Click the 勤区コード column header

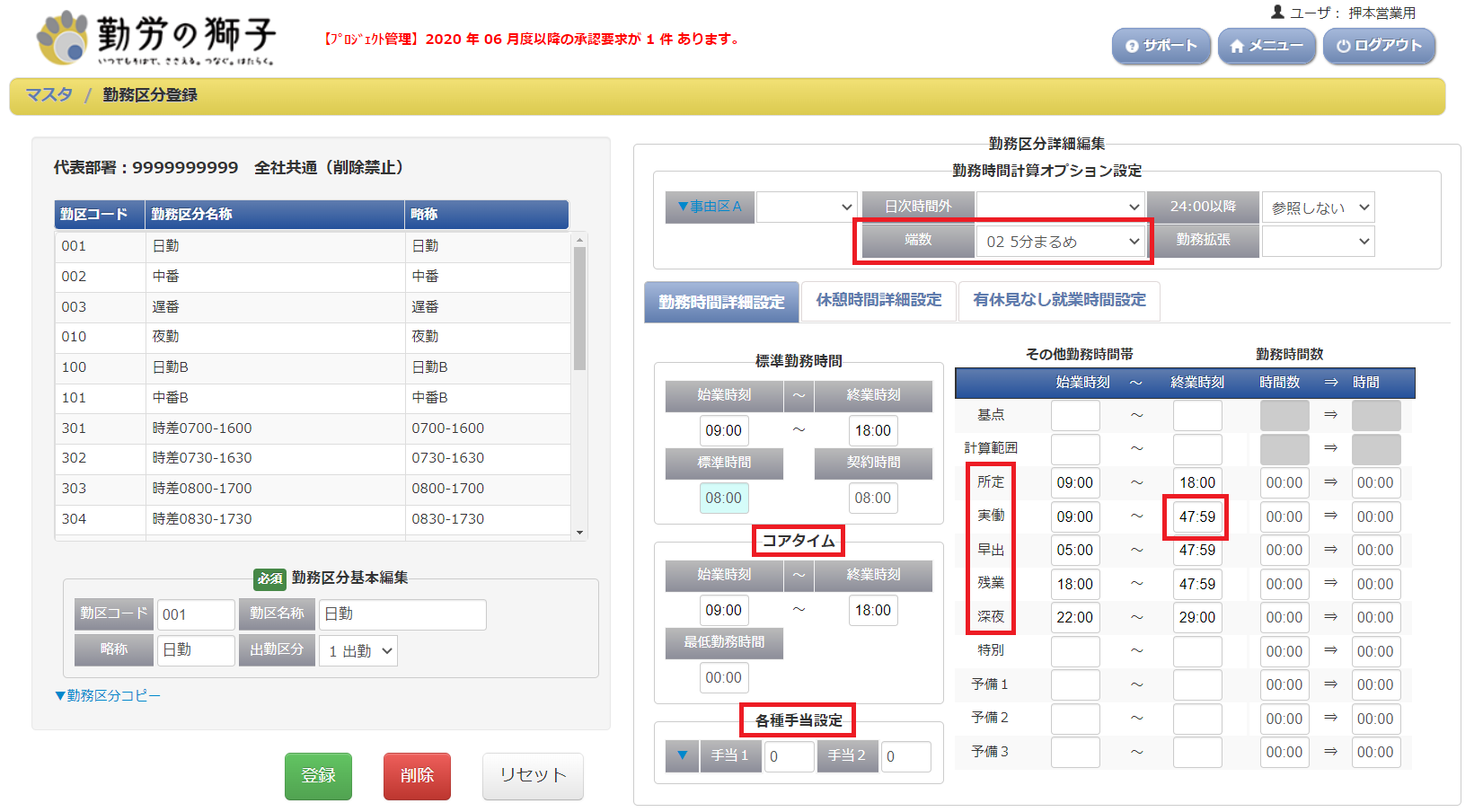pyautogui.click(x=100, y=215)
